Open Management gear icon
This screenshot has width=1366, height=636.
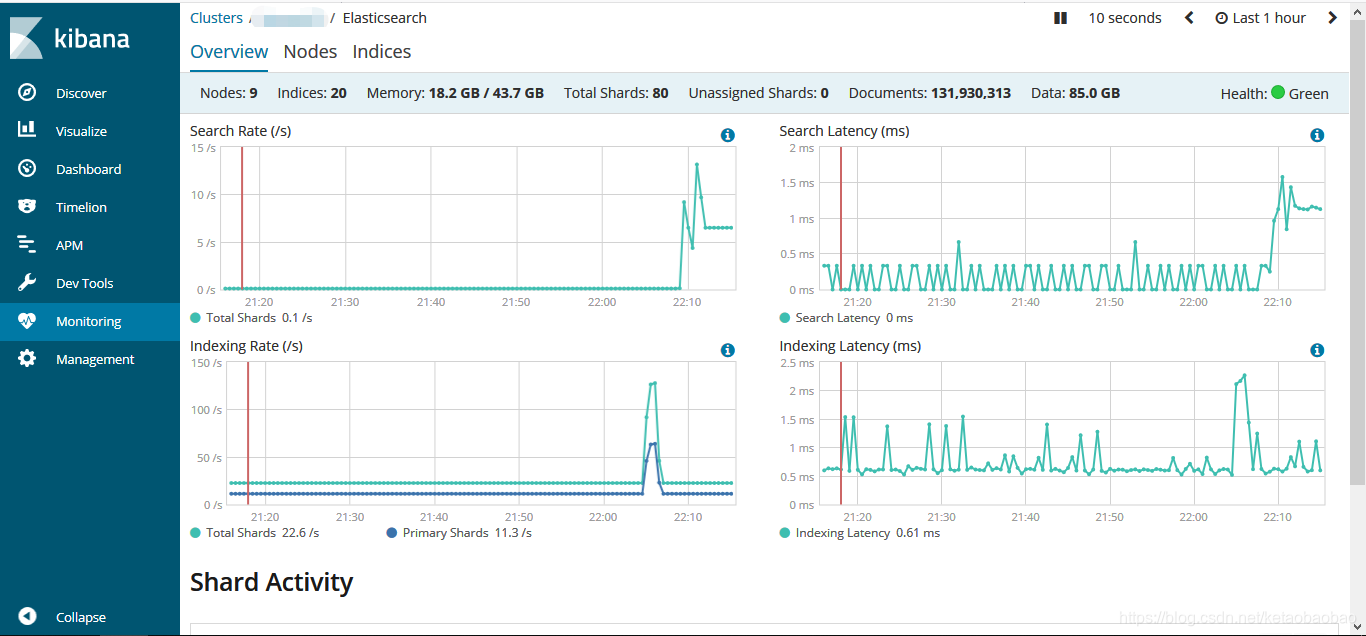tap(27, 358)
